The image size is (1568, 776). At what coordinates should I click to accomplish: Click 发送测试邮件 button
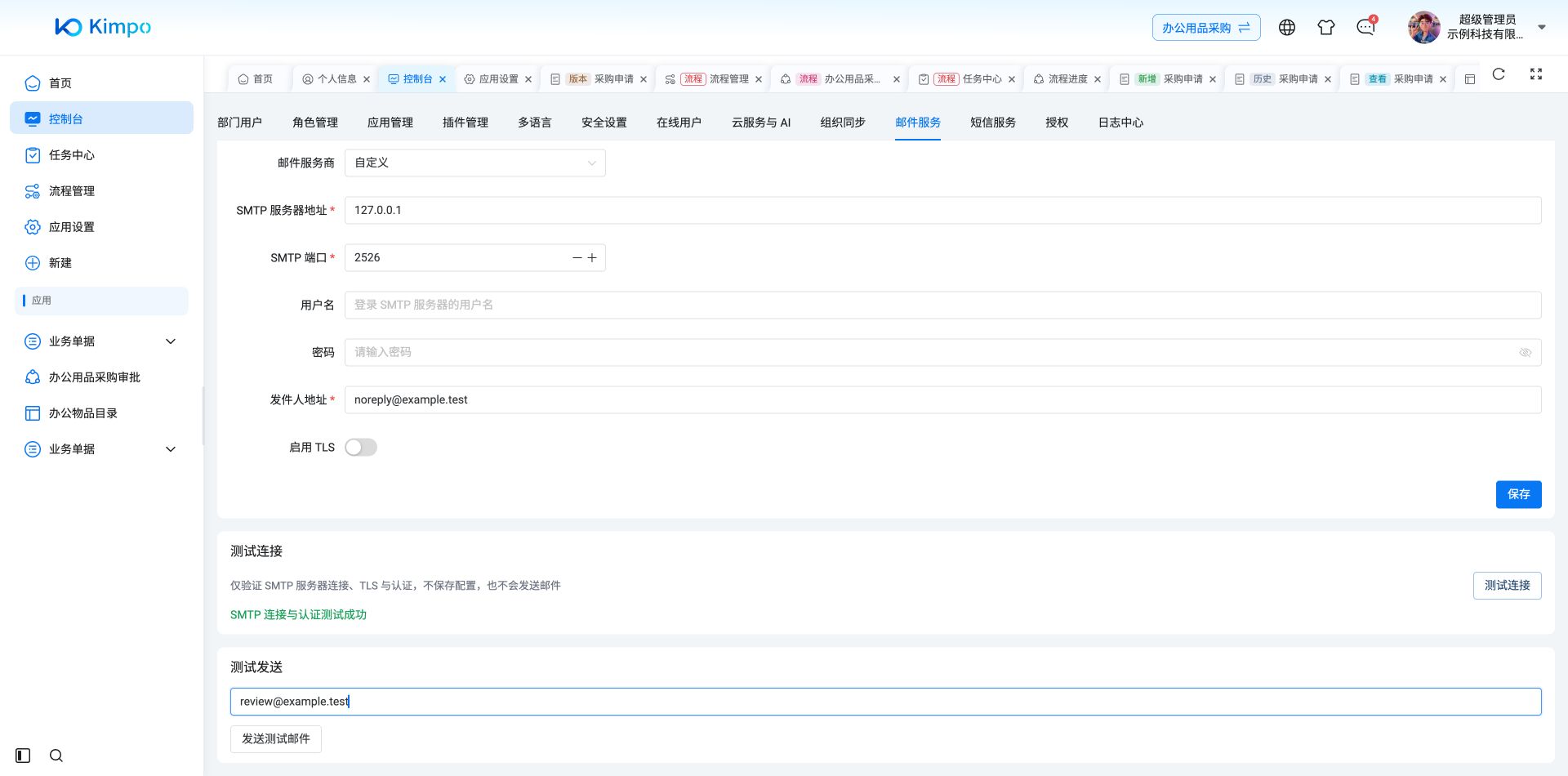276,739
